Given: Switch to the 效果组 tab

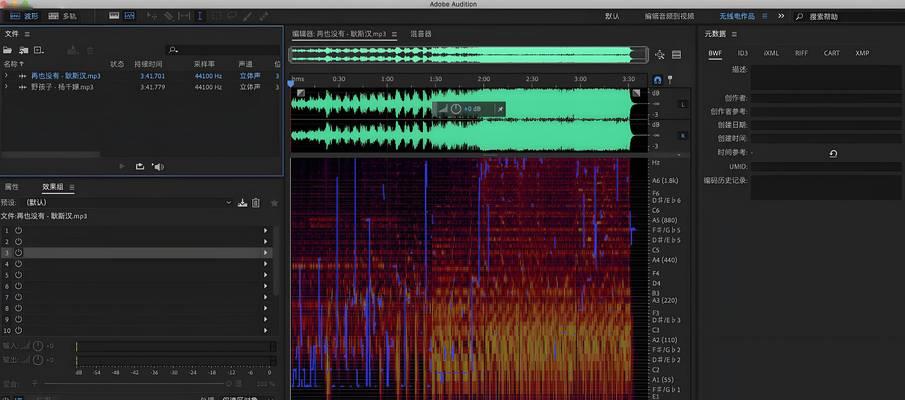Looking at the screenshot, I should click(x=53, y=187).
